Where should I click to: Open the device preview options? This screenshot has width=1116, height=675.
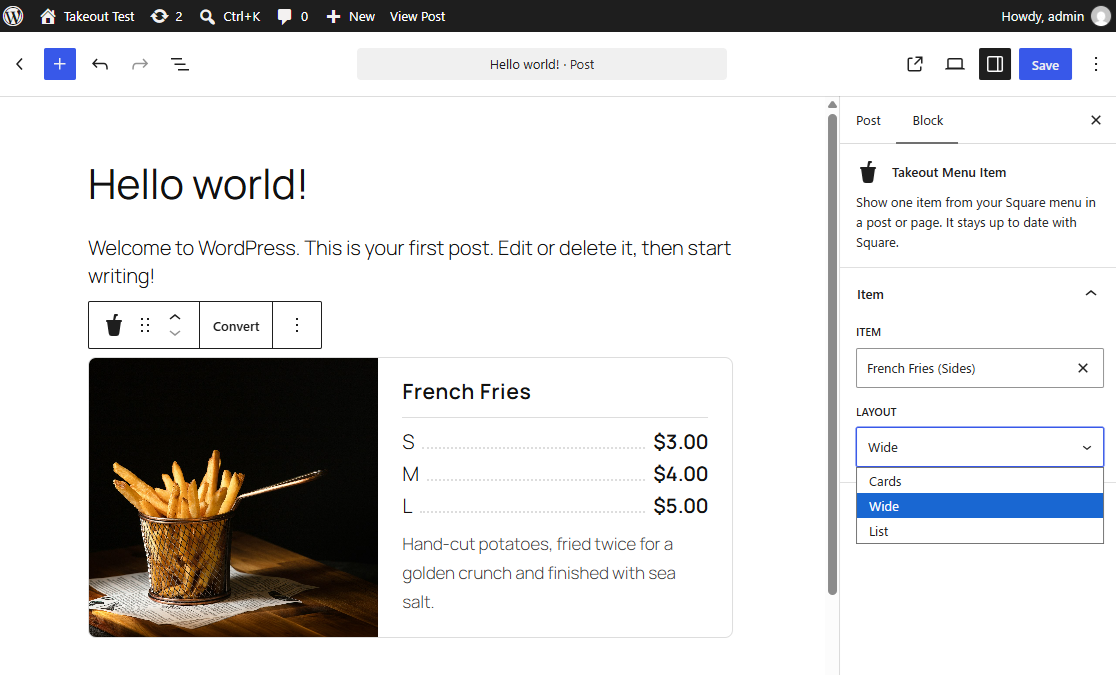[x=955, y=64]
